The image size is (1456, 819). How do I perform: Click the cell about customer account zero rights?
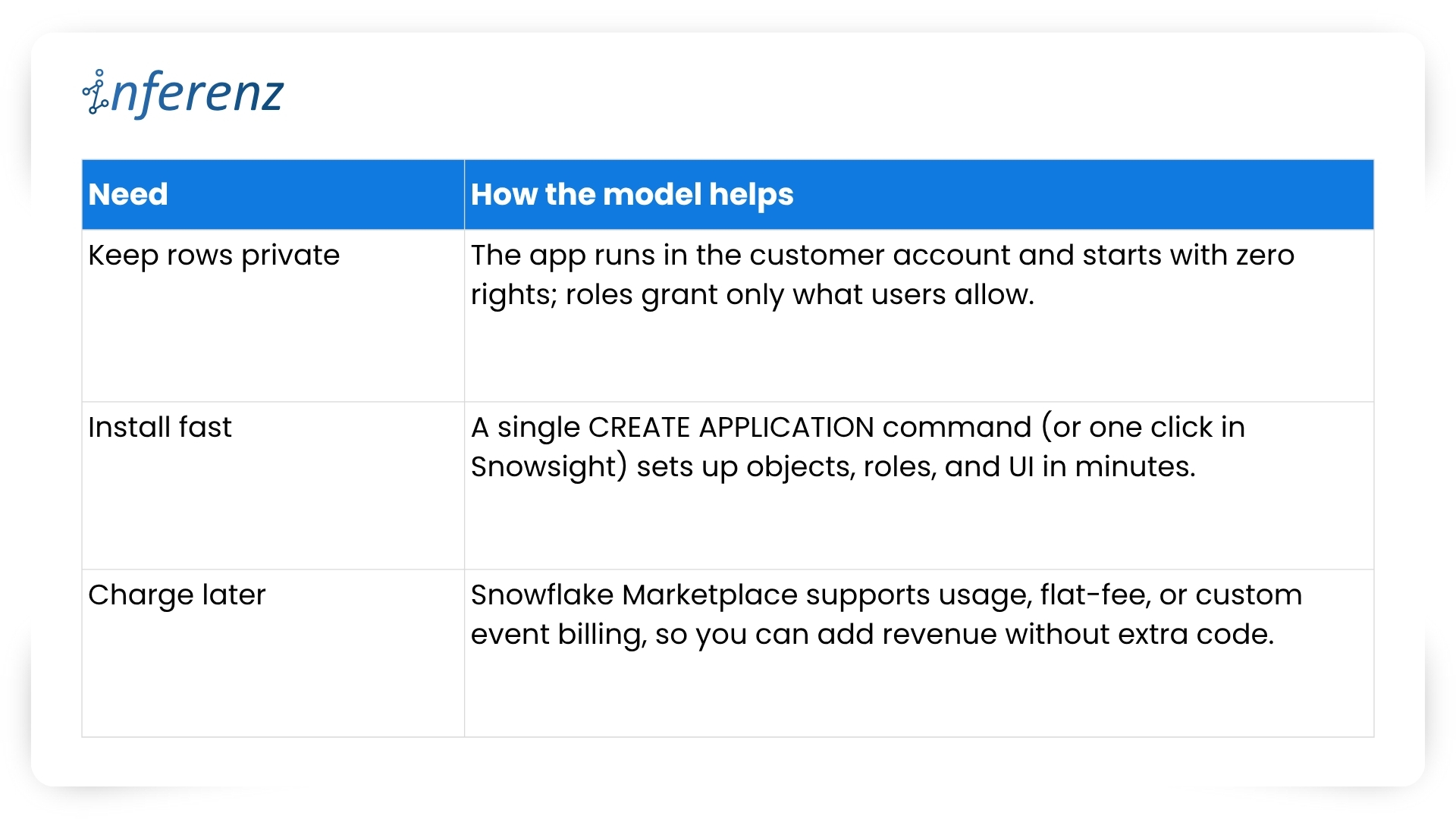[x=919, y=315]
